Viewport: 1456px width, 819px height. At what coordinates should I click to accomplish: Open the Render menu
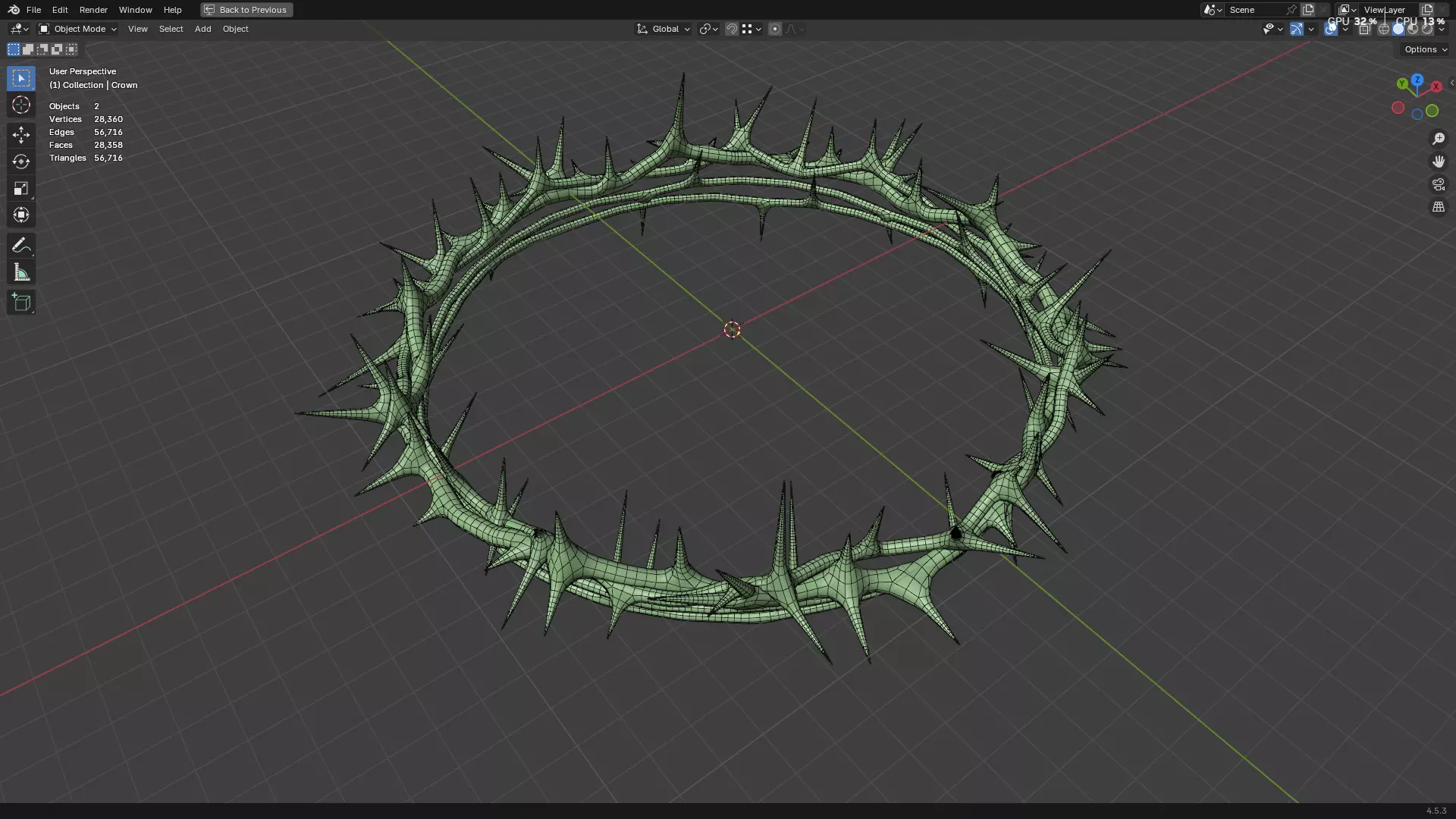(93, 10)
